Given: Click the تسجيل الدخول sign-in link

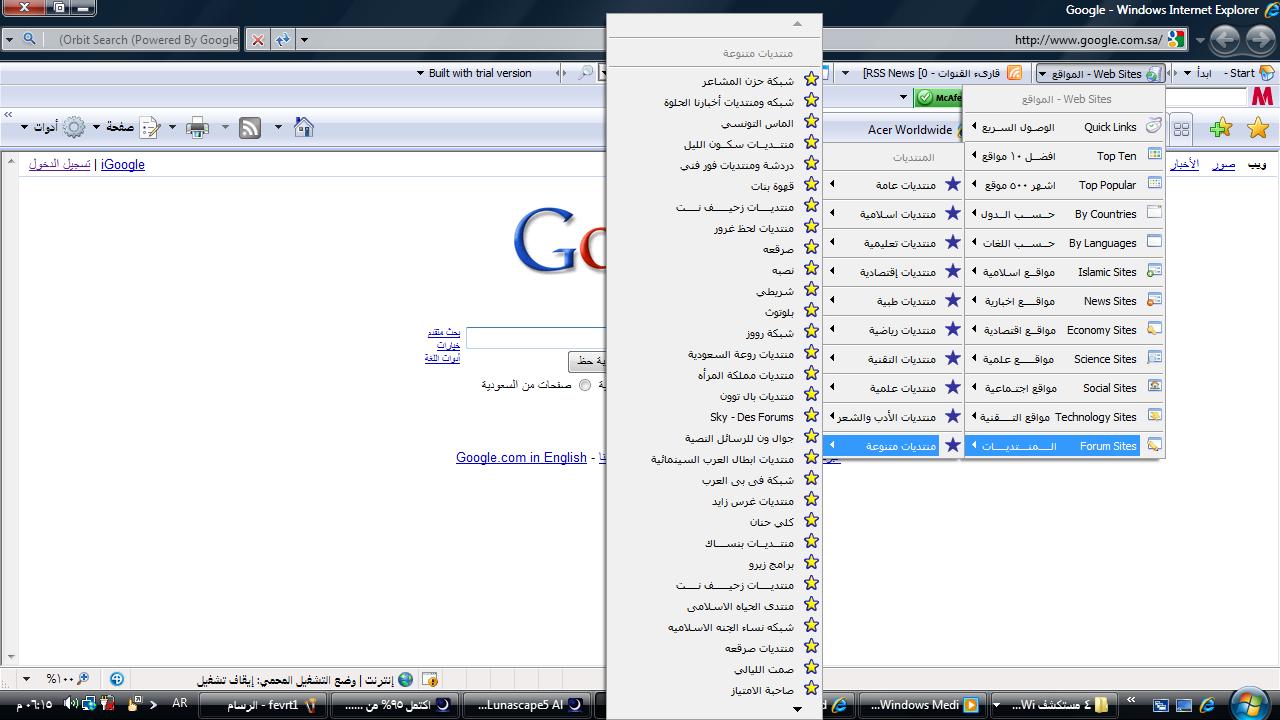Looking at the screenshot, I should pyautogui.click(x=60, y=164).
